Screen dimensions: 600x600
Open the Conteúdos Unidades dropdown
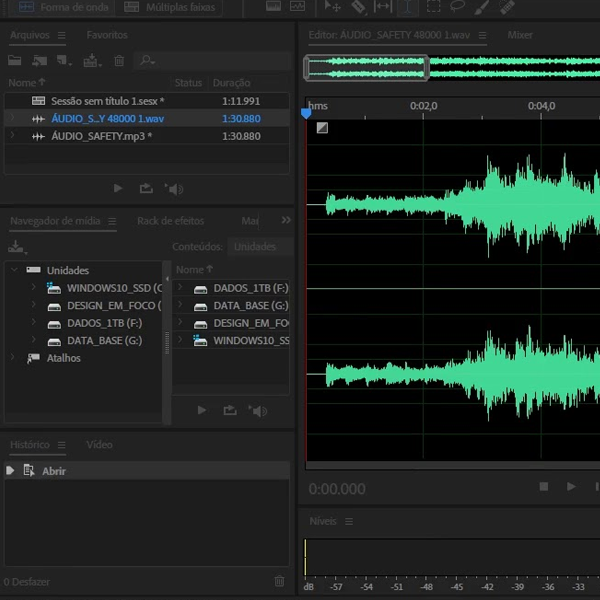257,246
